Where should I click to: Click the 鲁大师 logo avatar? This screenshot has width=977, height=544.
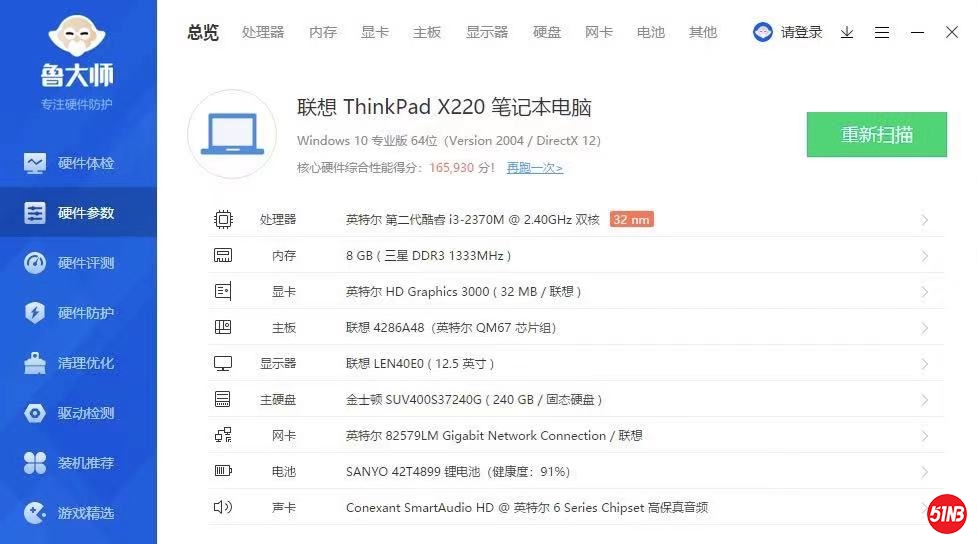(x=77, y=38)
